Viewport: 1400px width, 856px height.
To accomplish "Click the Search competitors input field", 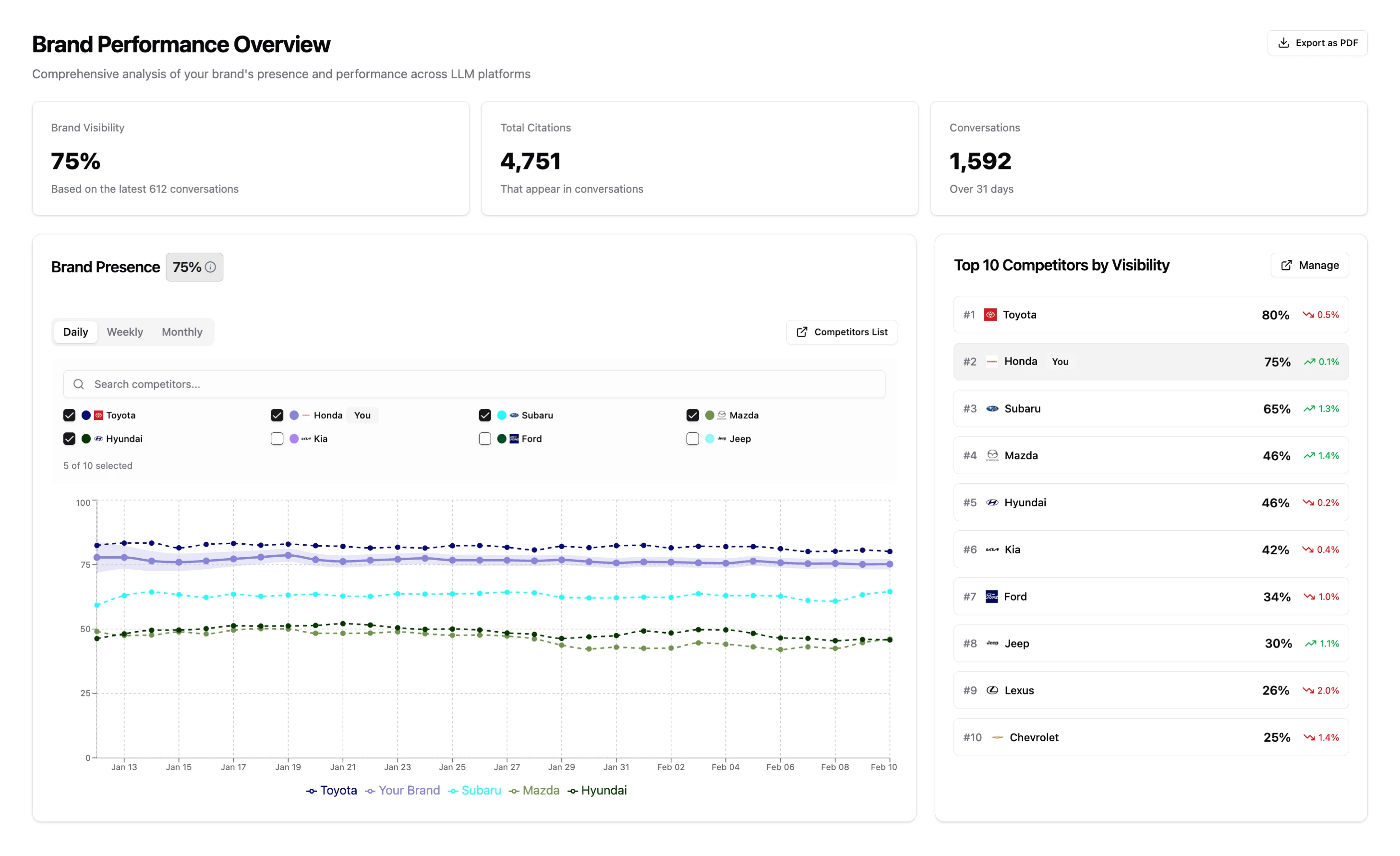I will pos(341,384).
